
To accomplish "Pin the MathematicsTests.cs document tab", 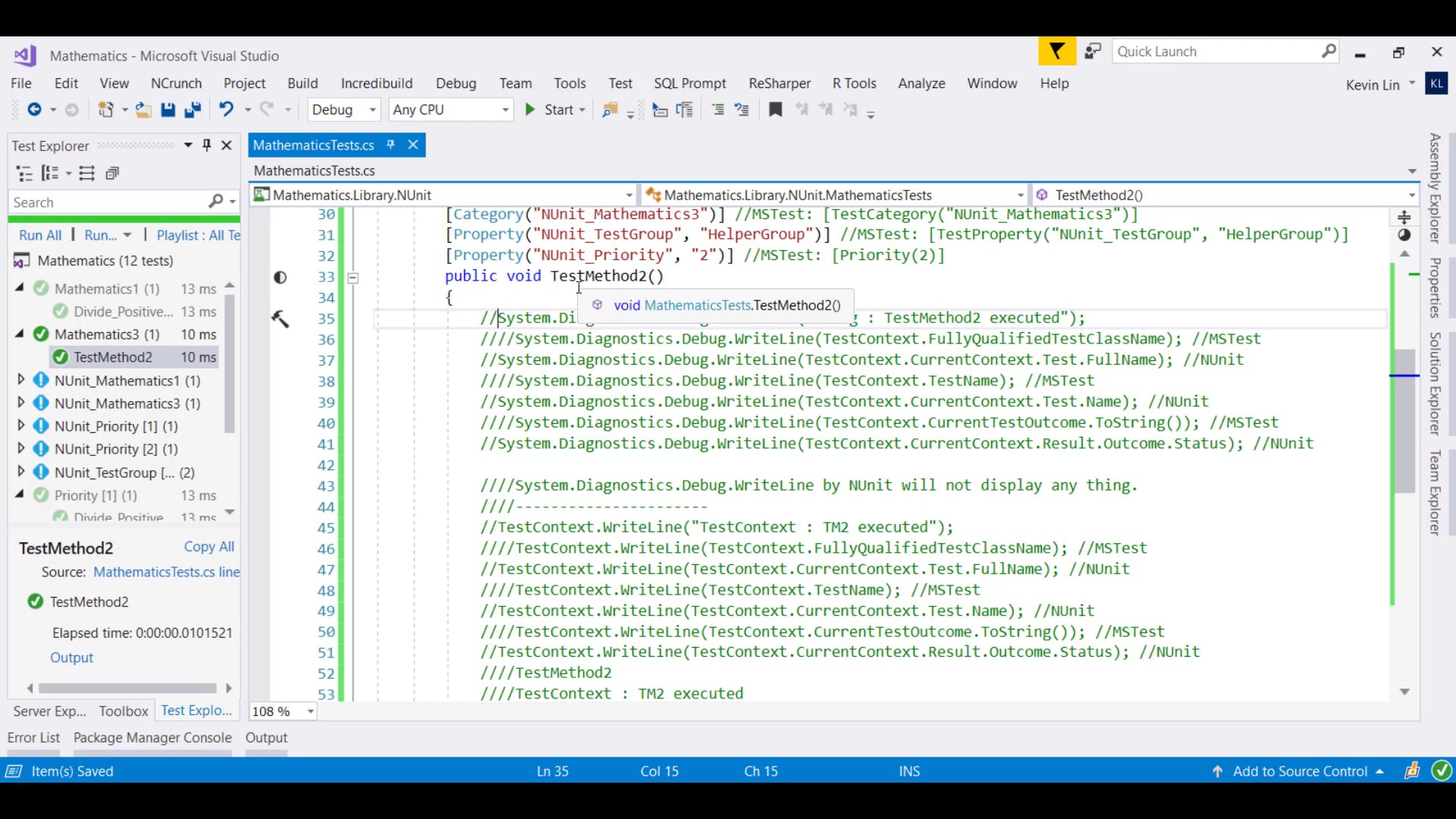I will pos(391,145).
